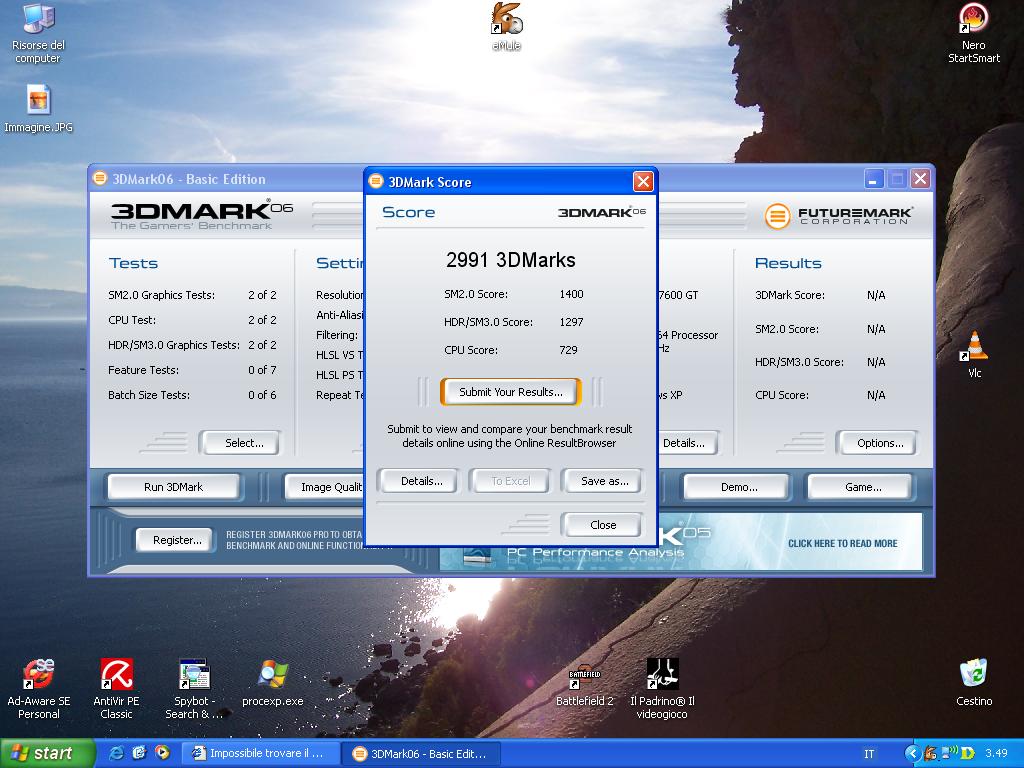Click the HDR/SM3.0 Score value 1297
Screen dimensions: 1024x768
[571, 323]
